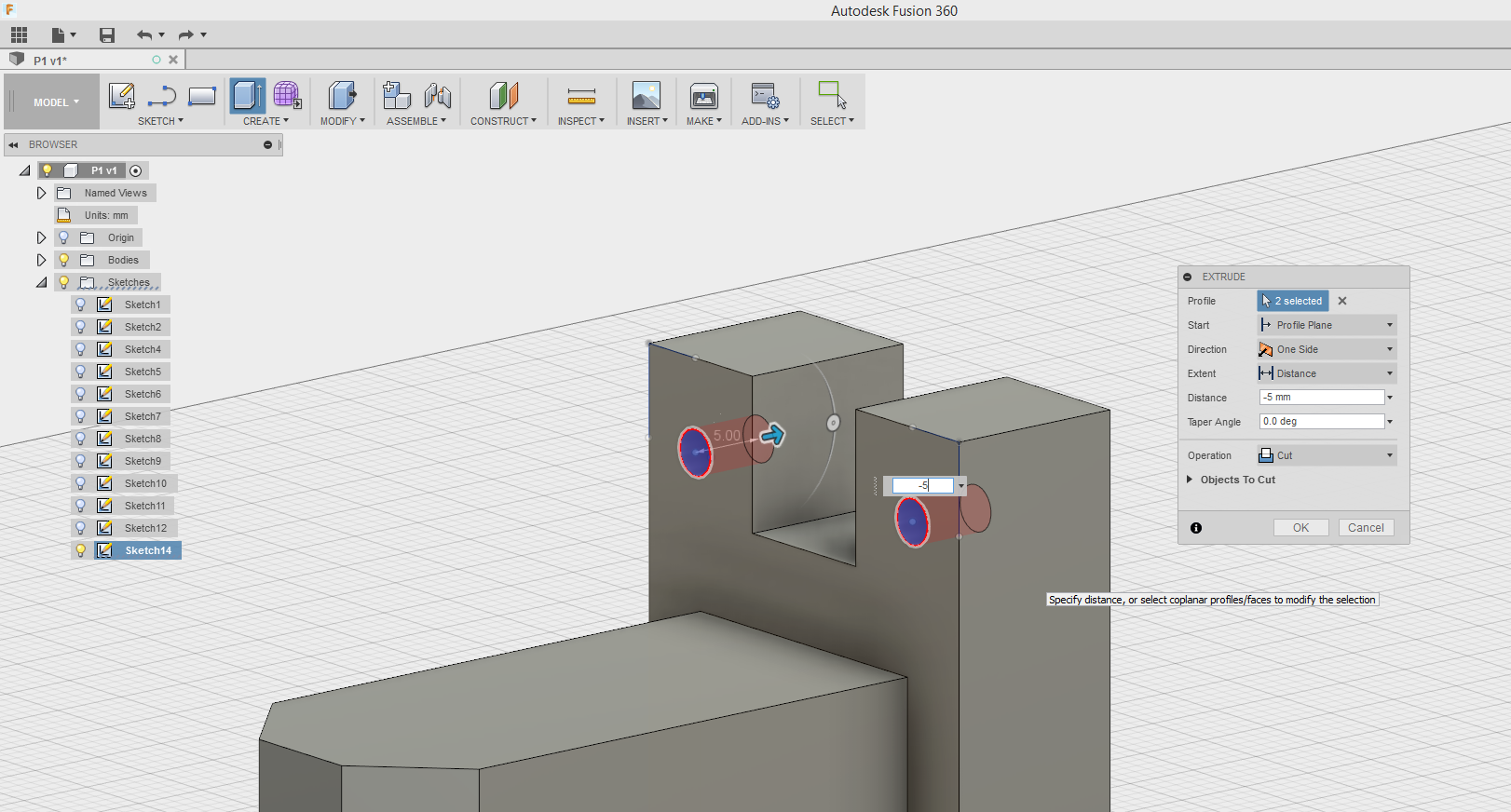Open the Operation Cut dropdown

(x=1327, y=455)
